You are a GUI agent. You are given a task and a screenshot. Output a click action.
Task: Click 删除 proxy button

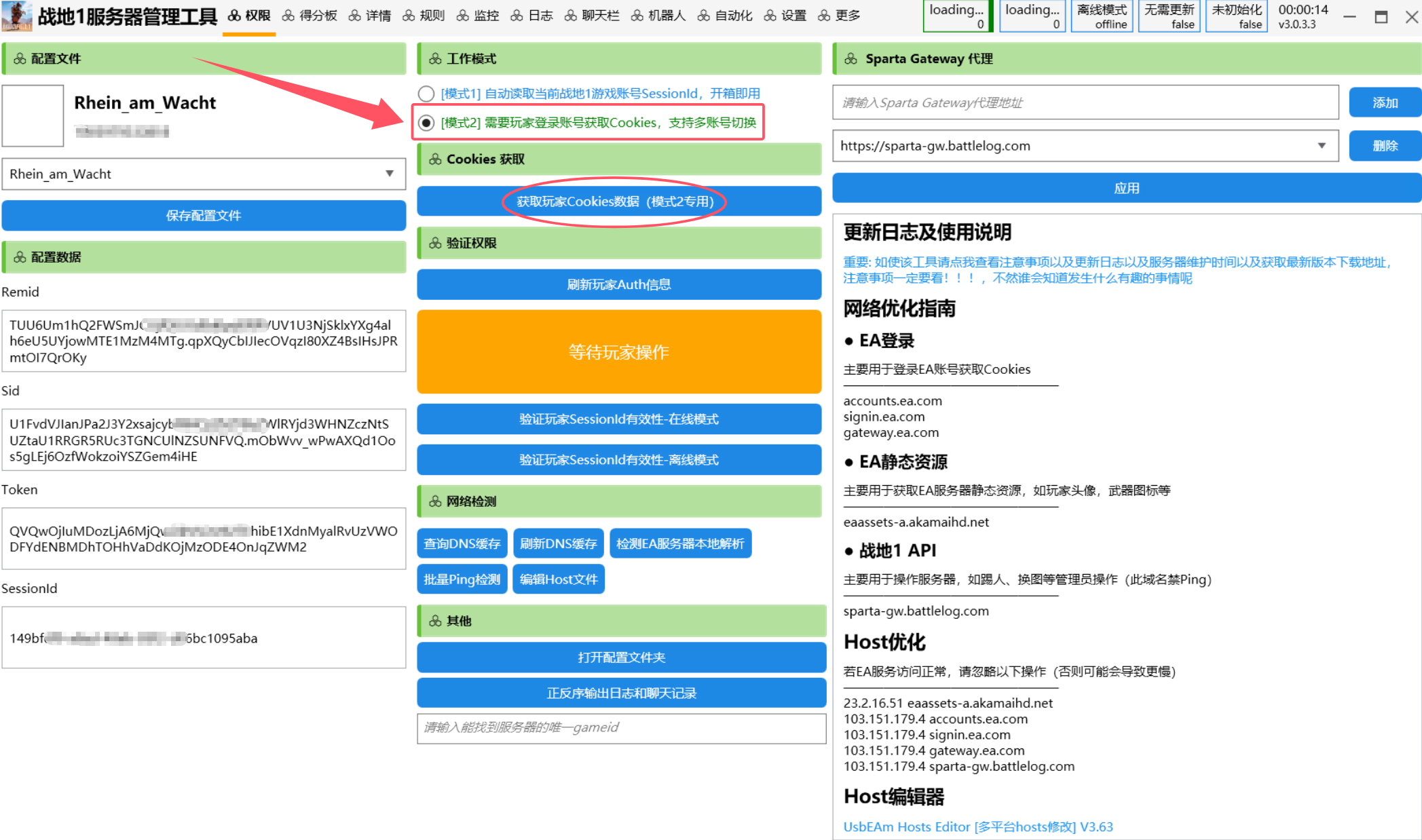coord(1385,146)
